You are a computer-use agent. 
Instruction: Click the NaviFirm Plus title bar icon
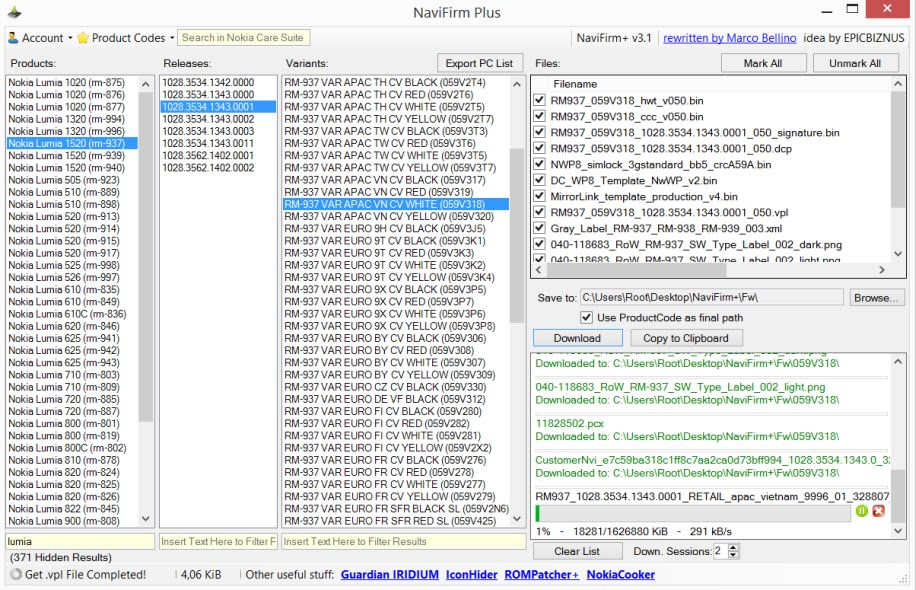click(12, 11)
